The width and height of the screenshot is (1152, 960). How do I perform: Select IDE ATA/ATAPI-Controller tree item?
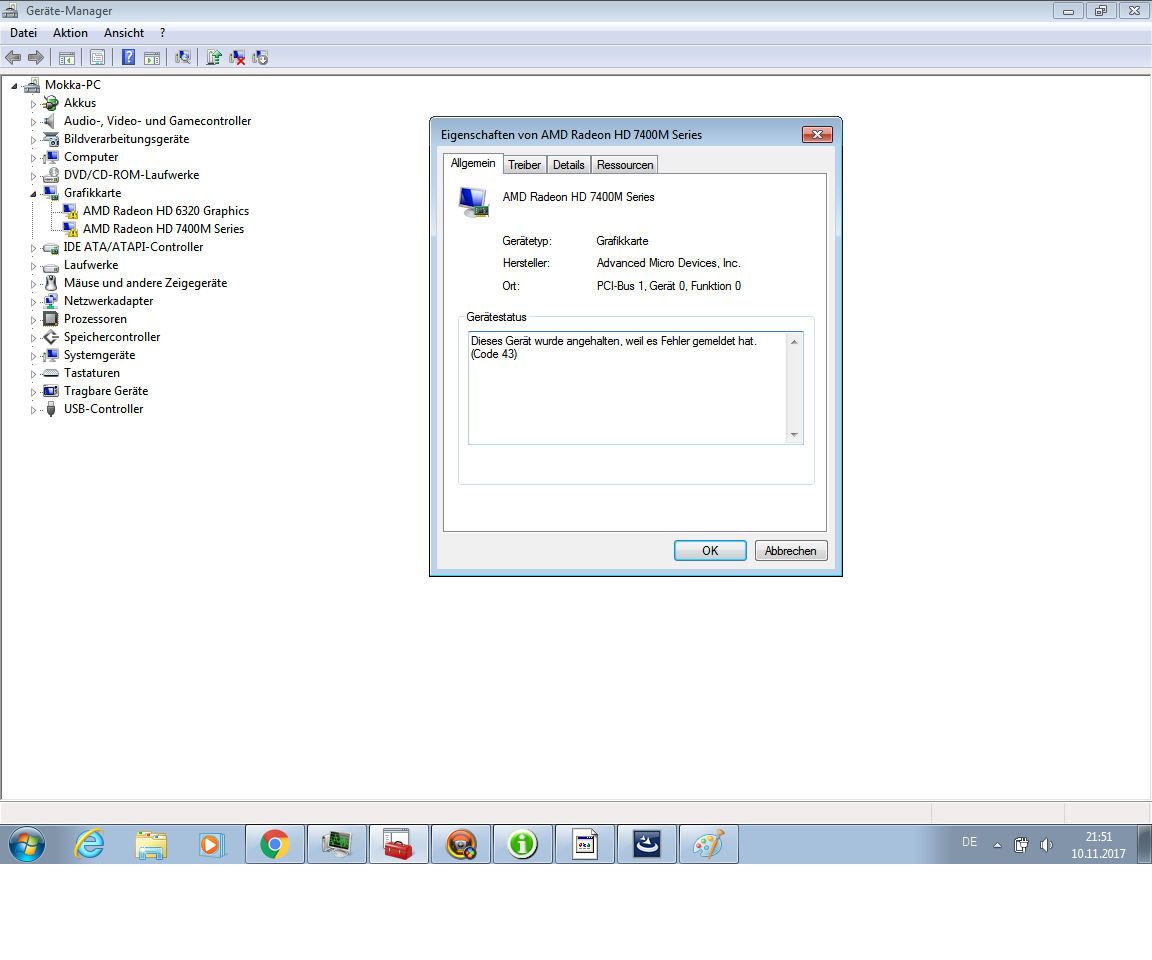[134, 248]
